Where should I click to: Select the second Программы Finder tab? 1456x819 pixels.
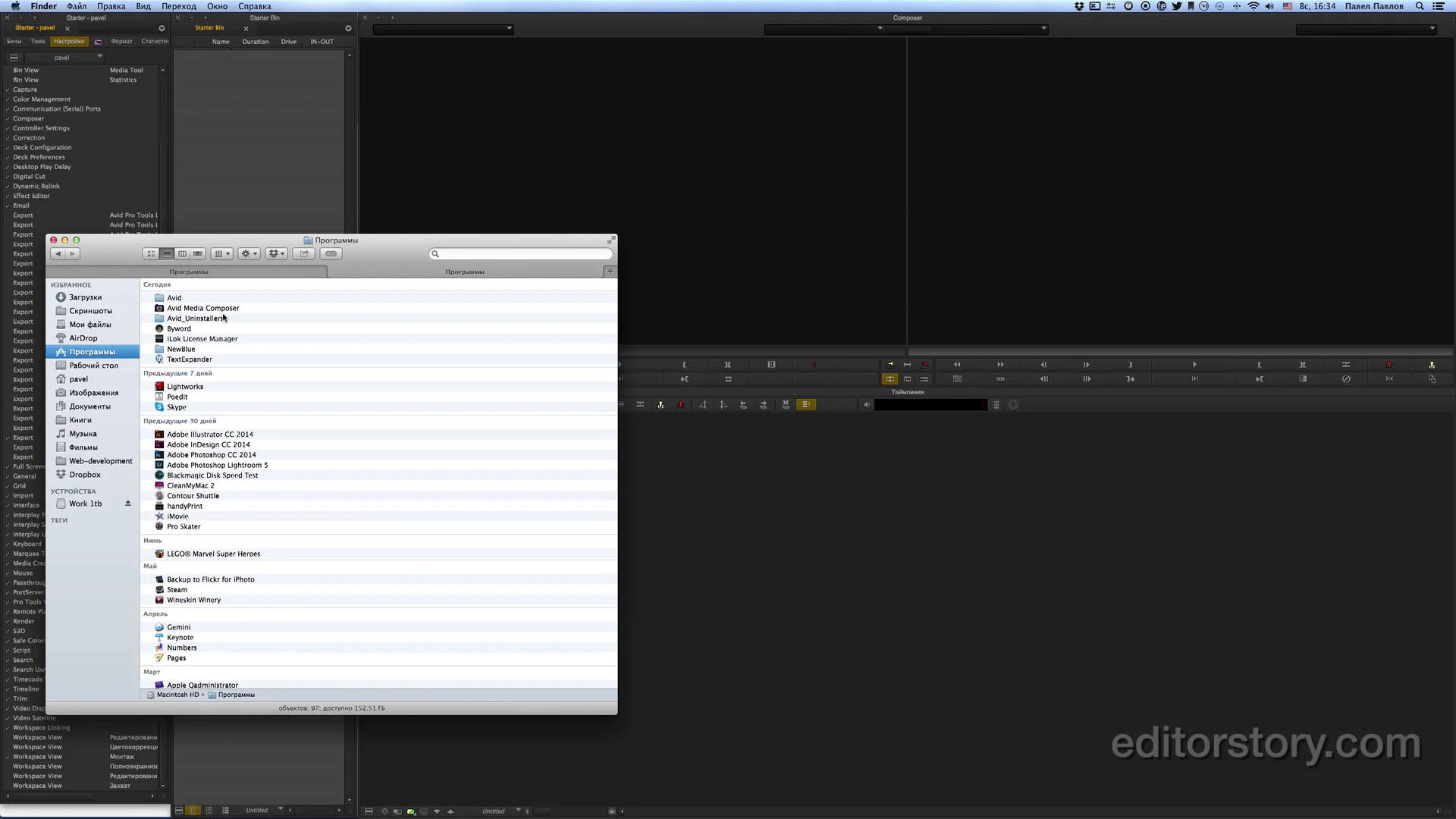(x=465, y=271)
